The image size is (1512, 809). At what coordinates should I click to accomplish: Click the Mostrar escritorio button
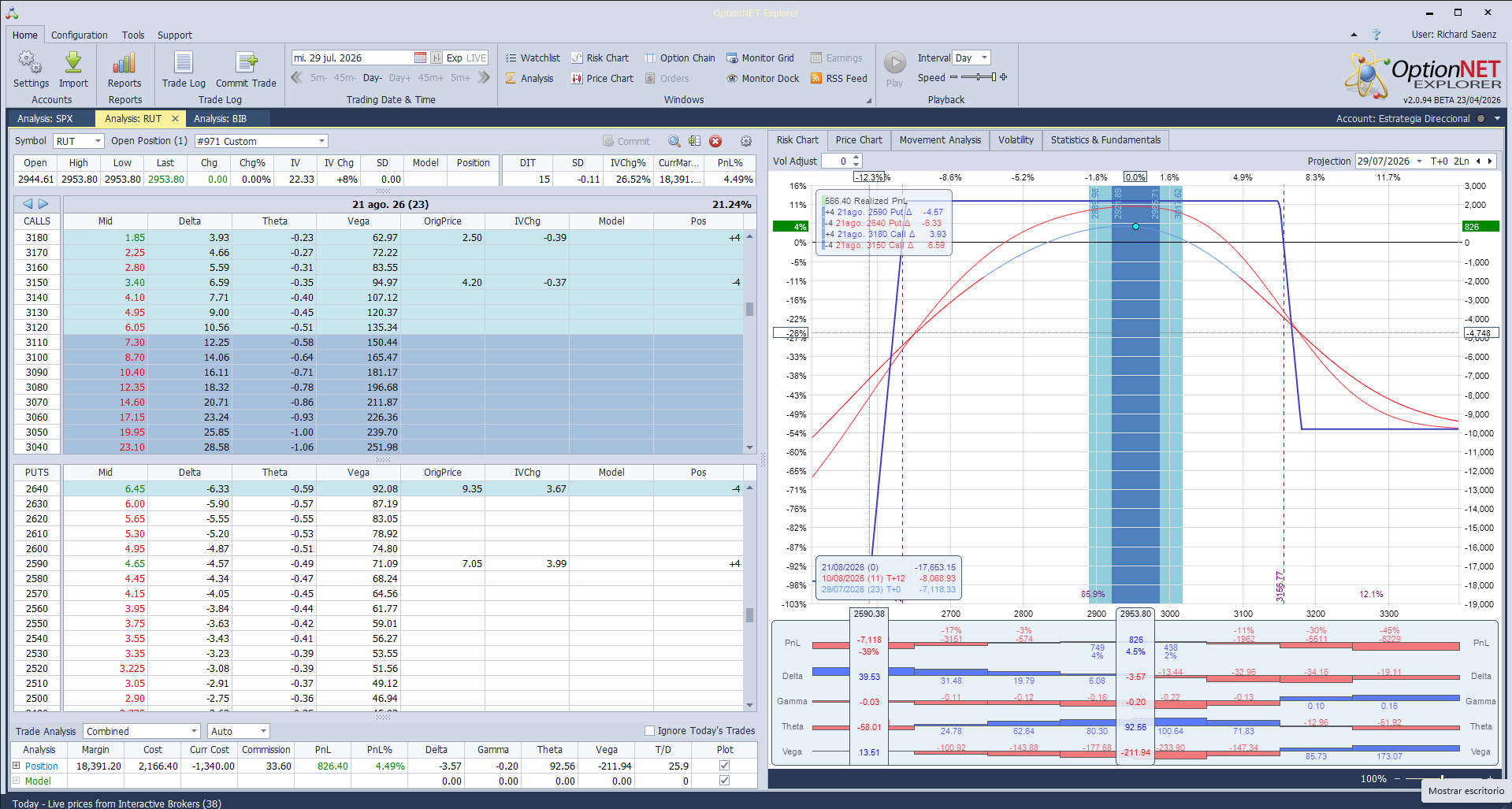(x=1466, y=791)
